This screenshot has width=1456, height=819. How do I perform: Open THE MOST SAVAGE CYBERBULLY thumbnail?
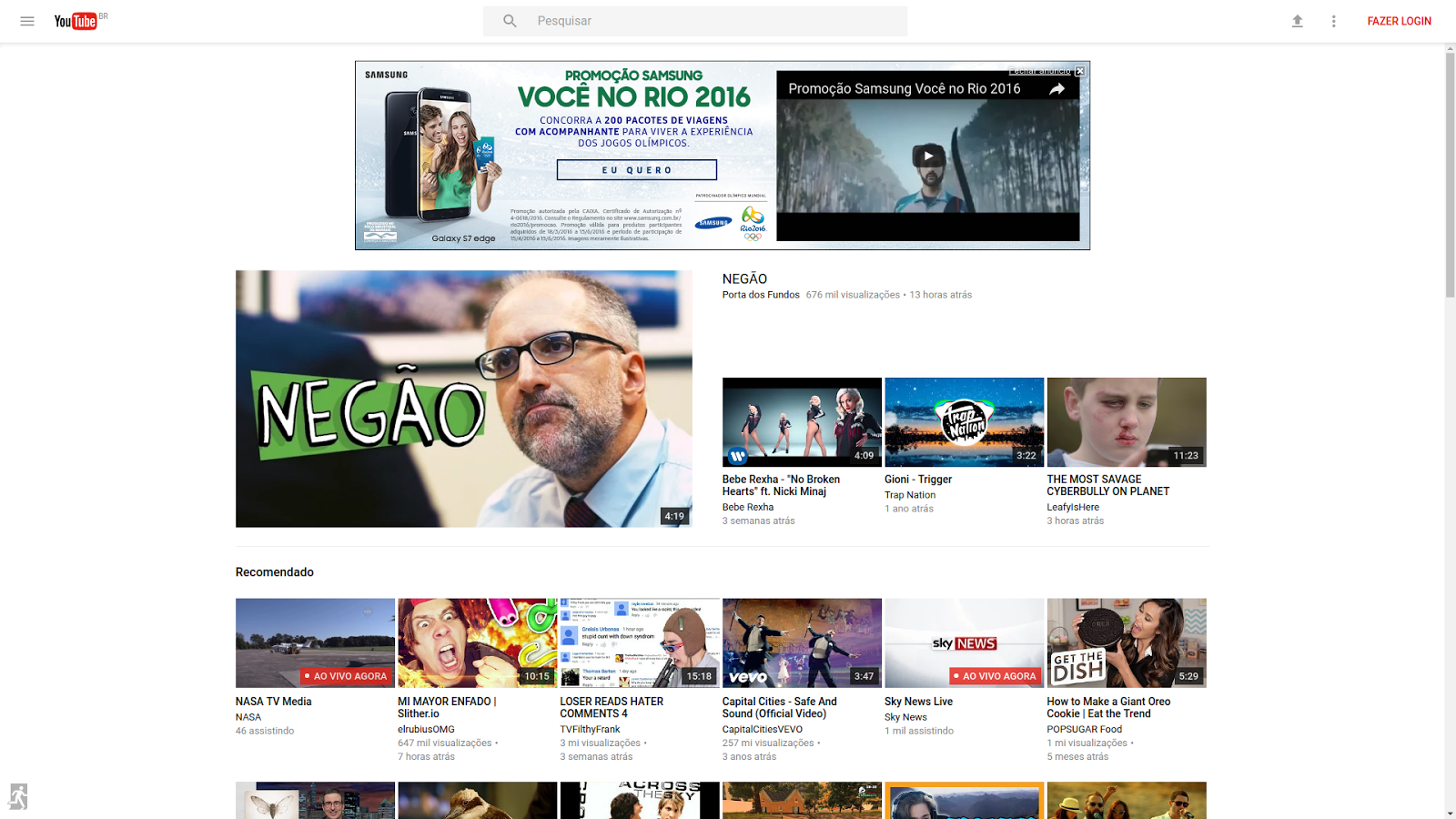pyautogui.click(x=1127, y=422)
